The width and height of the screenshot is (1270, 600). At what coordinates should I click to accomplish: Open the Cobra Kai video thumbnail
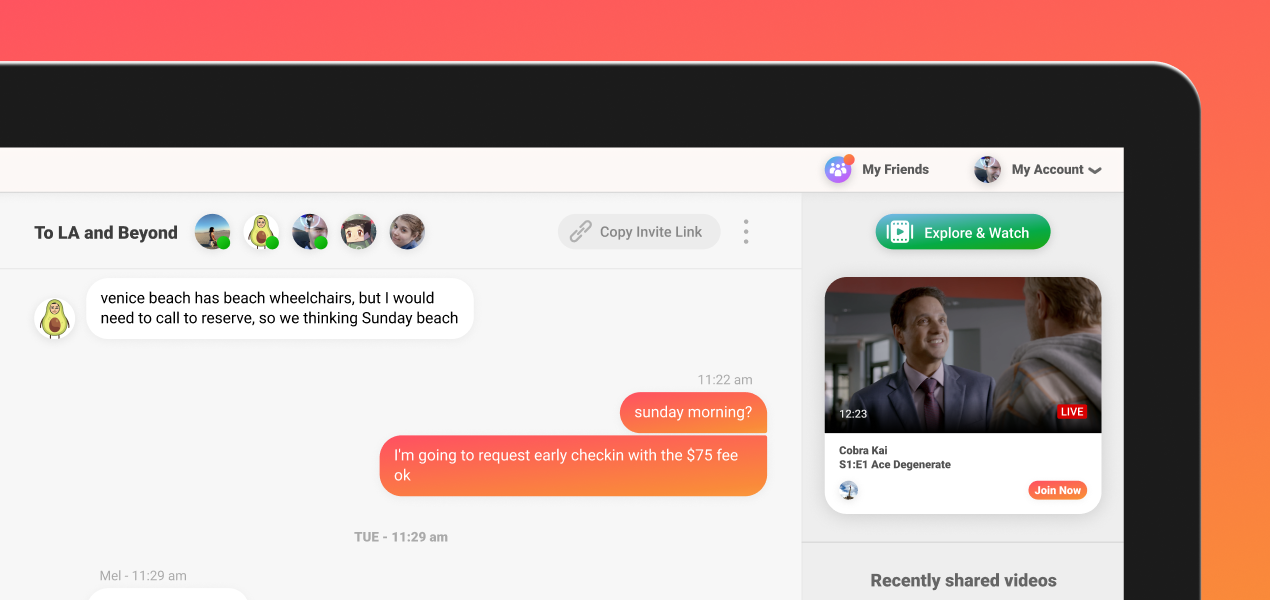click(962, 355)
